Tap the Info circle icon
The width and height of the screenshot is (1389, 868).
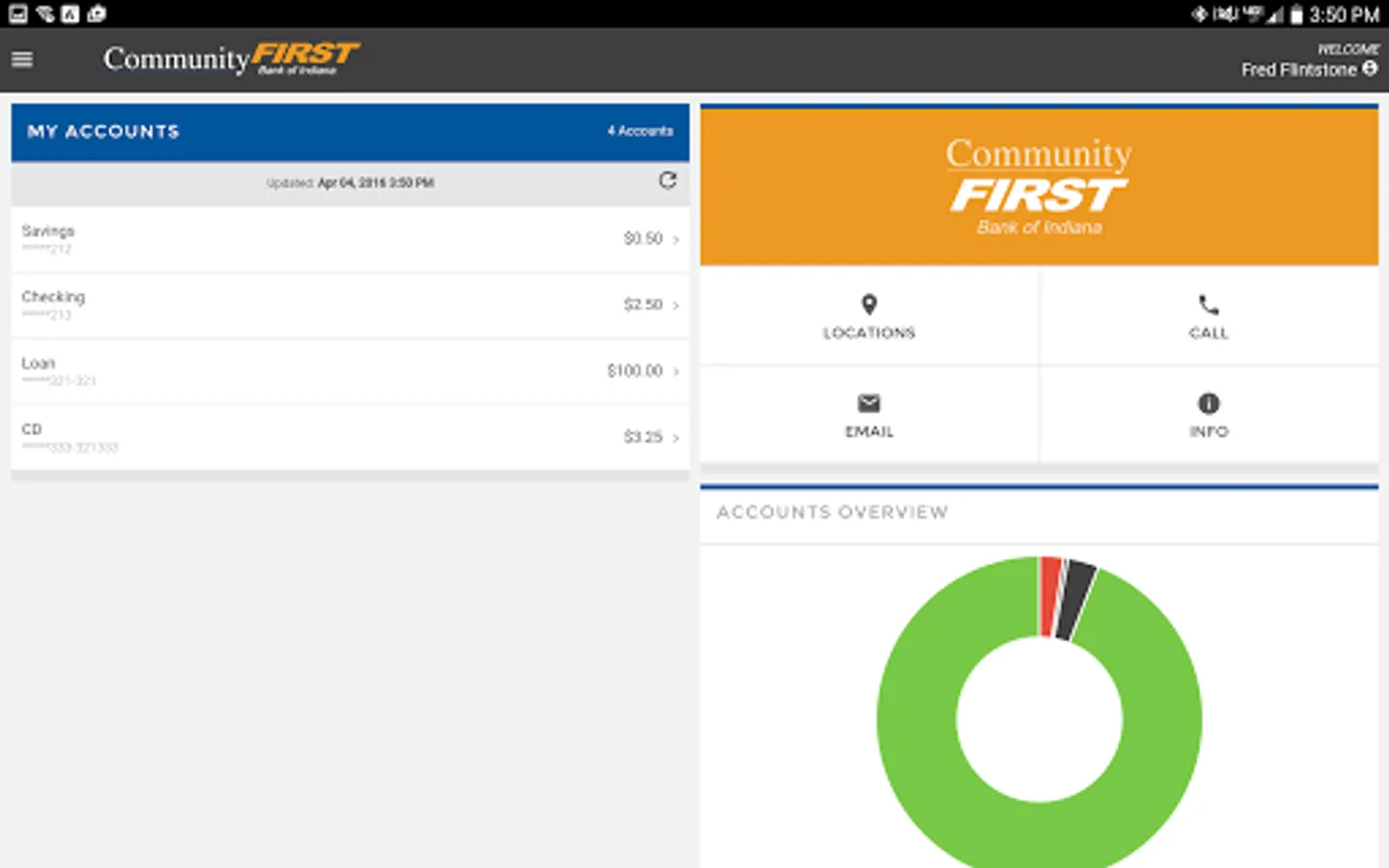1209,403
